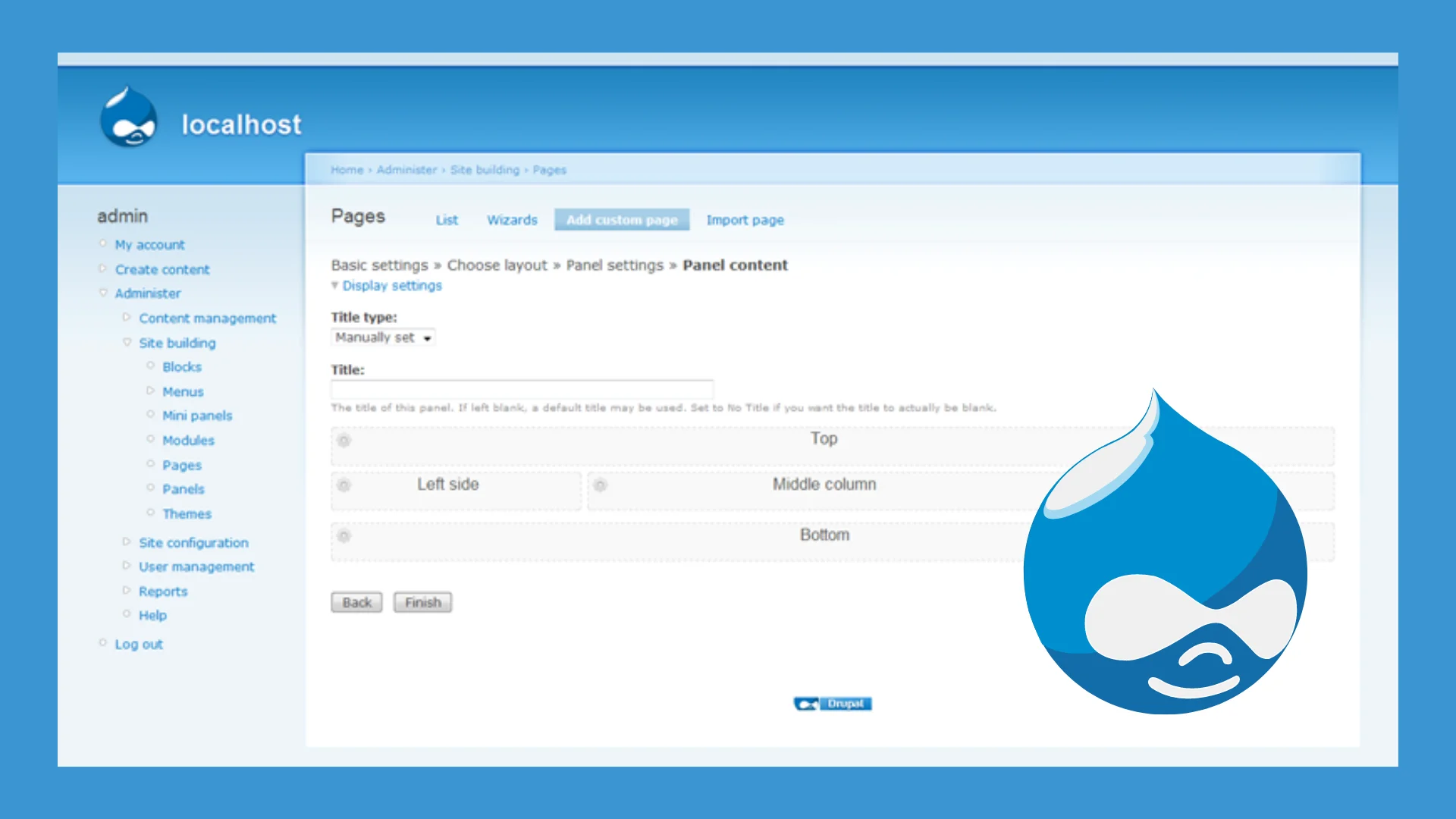Open gear settings icon in Left side region
This screenshot has width=1456, height=819.
tap(344, 485)
